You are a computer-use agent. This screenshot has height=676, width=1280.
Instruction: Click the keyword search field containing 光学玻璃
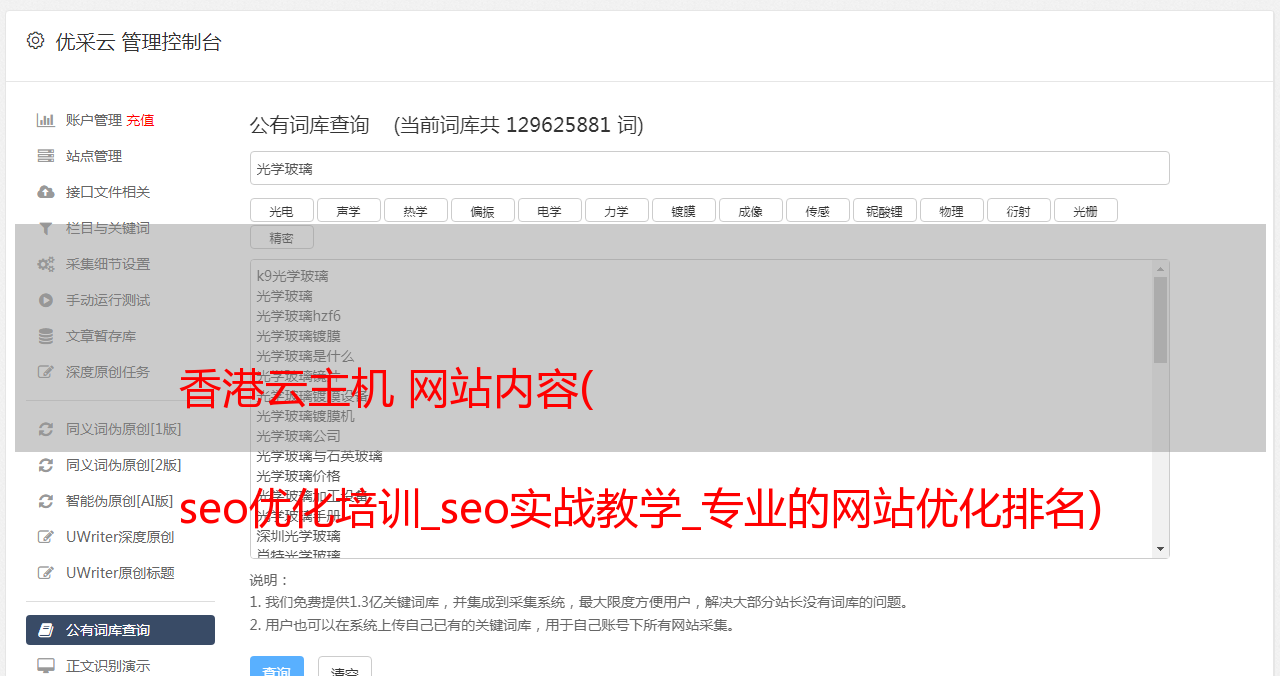click(x=709, y=168)
